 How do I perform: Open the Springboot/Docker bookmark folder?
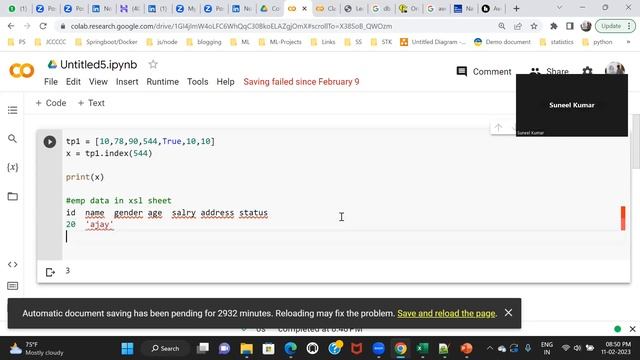(107, 42)
